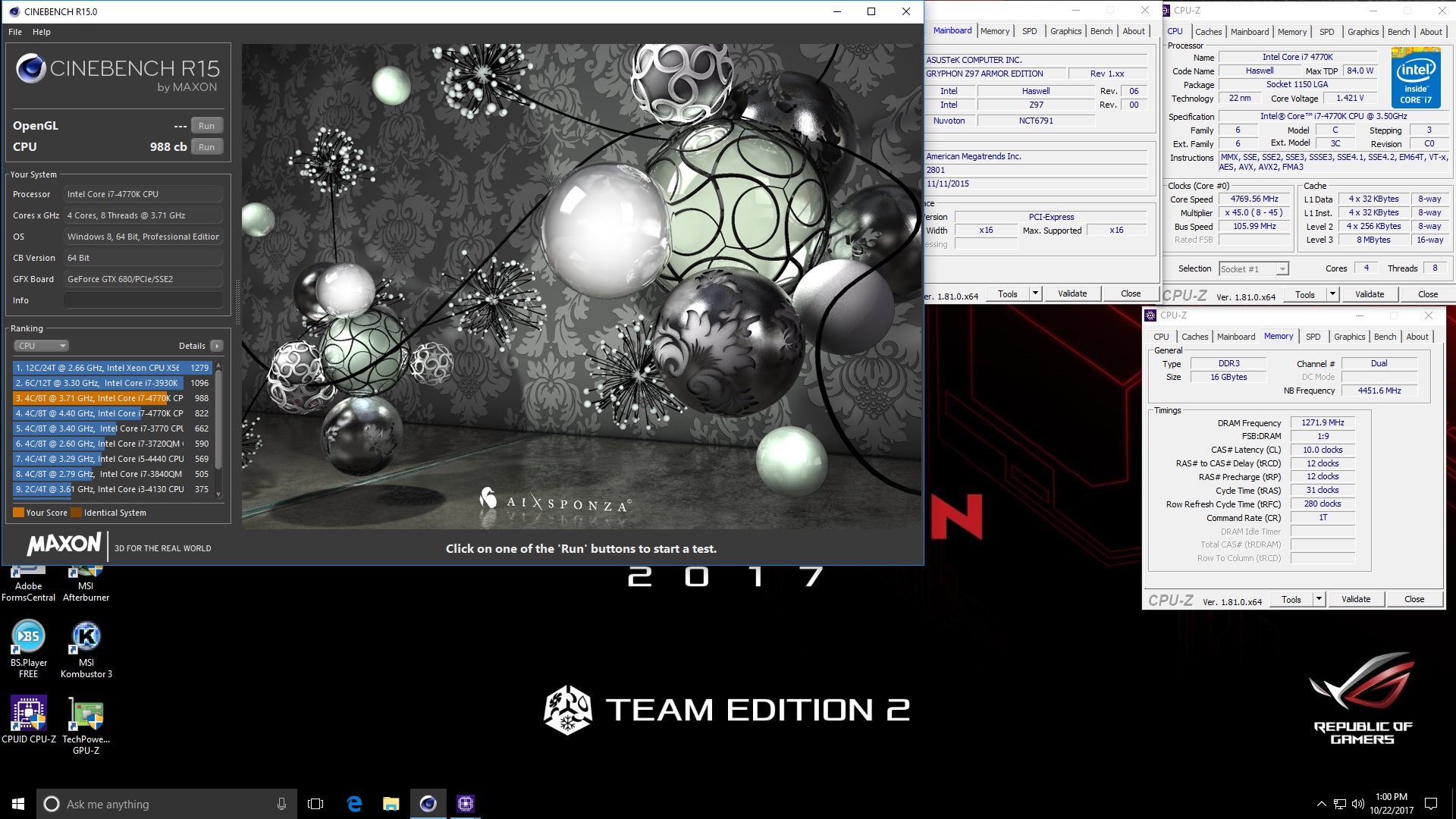Run the OpenGL benchmark

click(206, 126)
